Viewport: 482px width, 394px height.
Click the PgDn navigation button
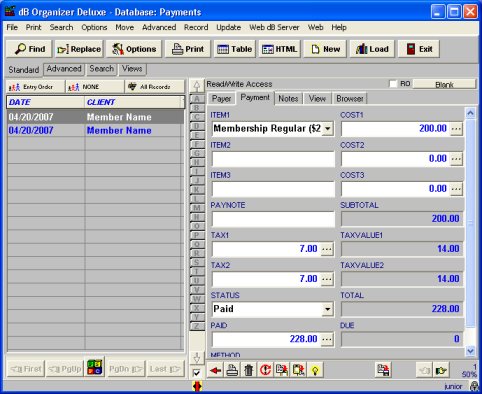[x=126, y=369]
